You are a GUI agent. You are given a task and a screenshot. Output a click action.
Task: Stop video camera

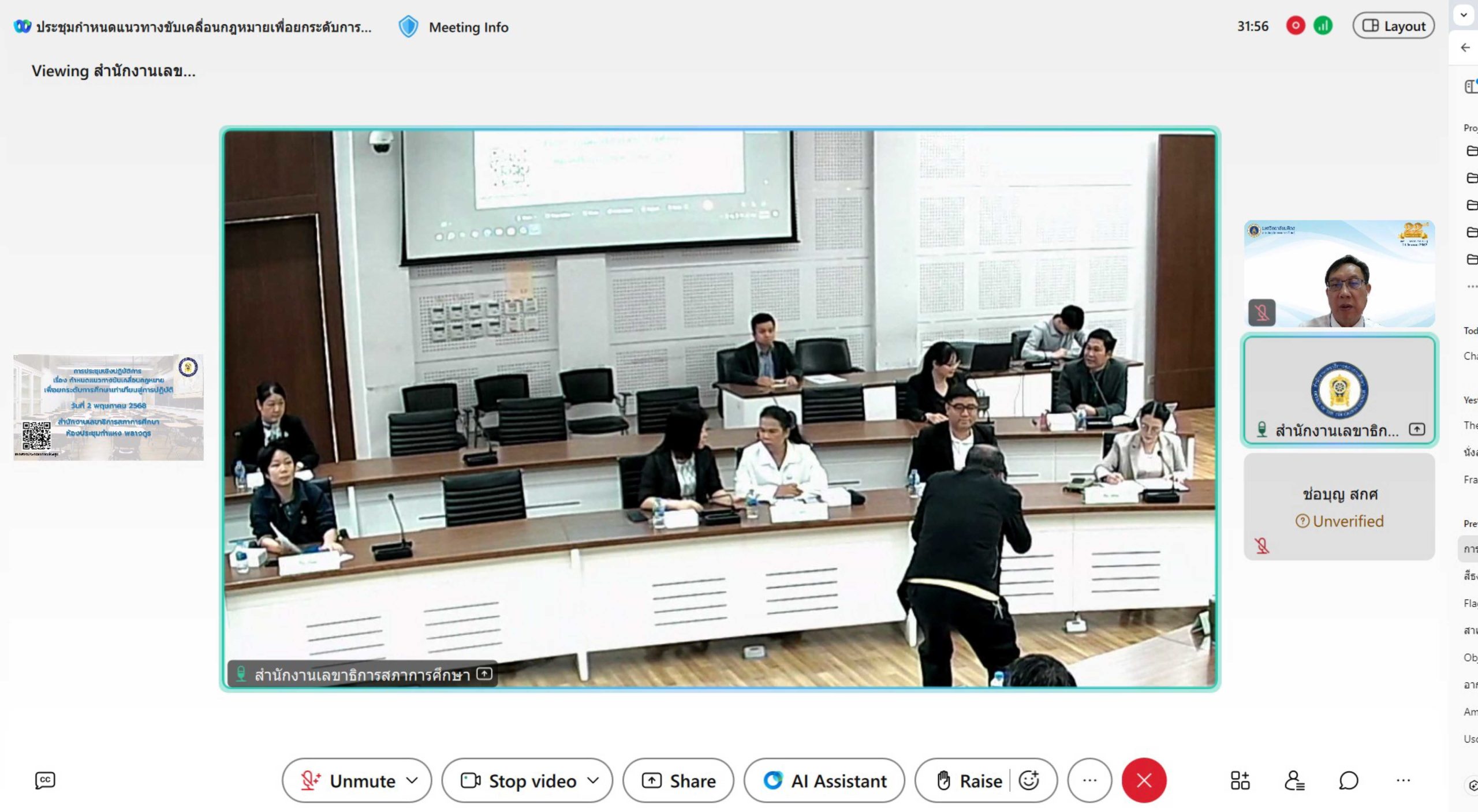(520, 780)
